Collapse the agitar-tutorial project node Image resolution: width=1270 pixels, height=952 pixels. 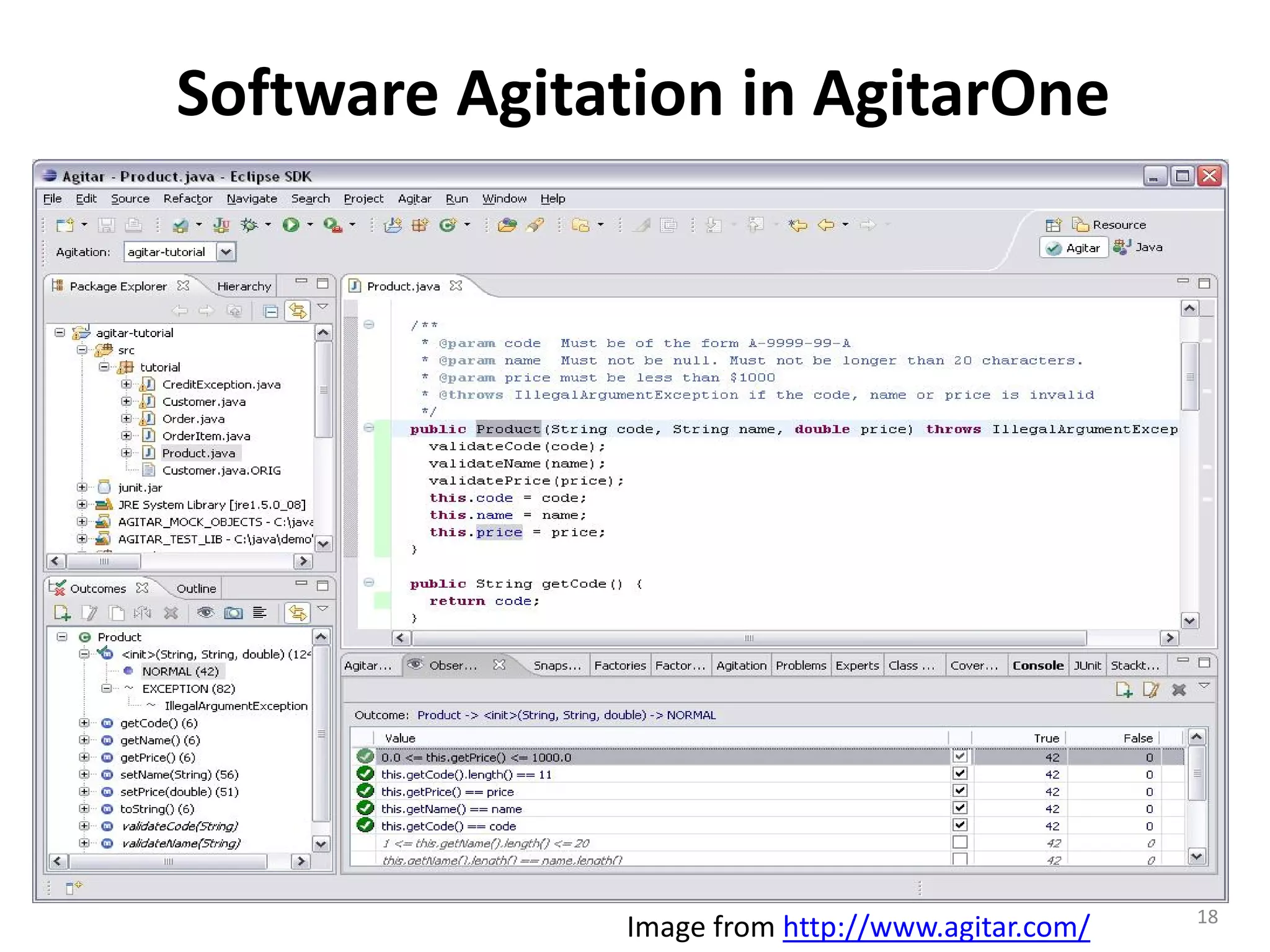click(x=60, y=333)
